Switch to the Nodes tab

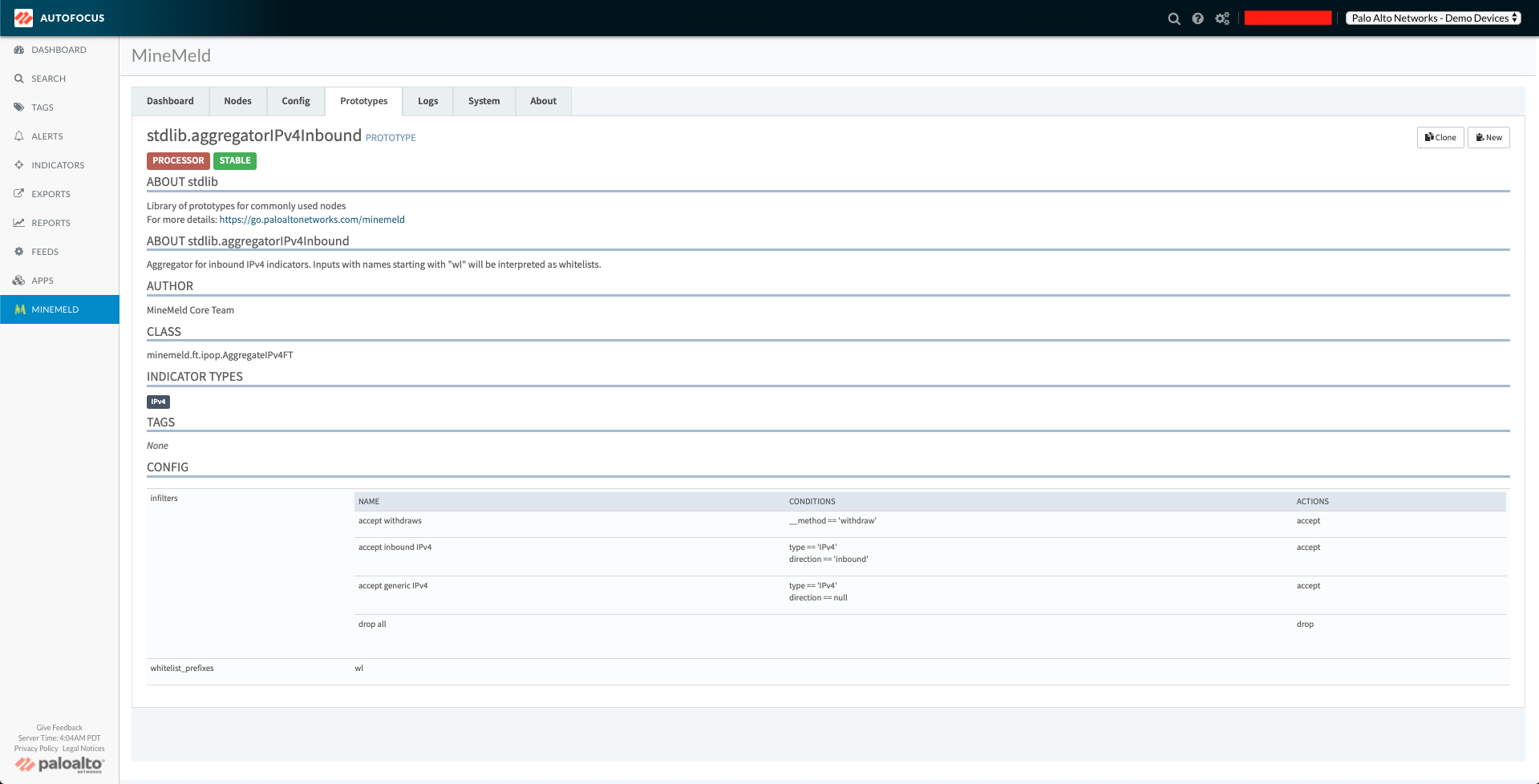tap(237, 101)
